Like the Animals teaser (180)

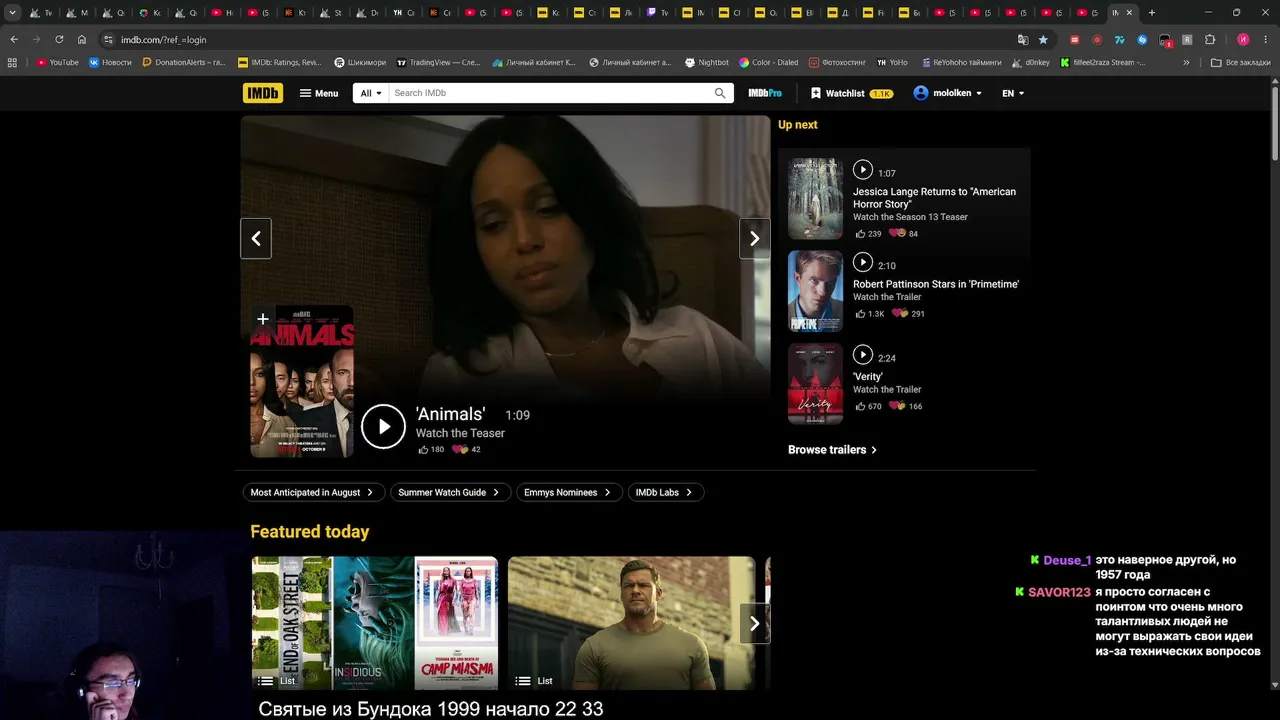pyautogui.click(x=432, y=450)
